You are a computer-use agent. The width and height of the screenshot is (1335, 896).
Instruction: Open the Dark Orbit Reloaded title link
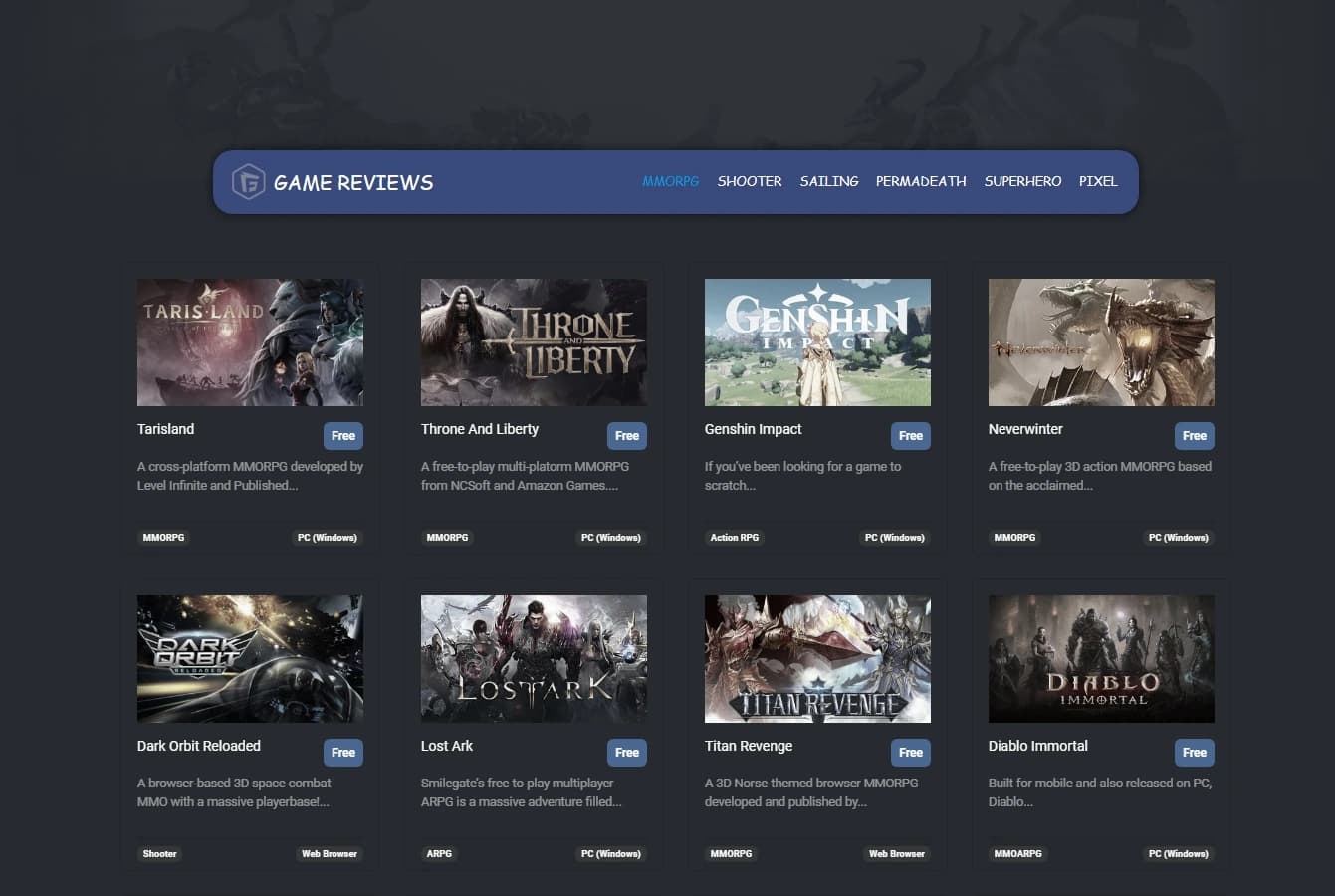pyautogui.click(x=198, y=746)
